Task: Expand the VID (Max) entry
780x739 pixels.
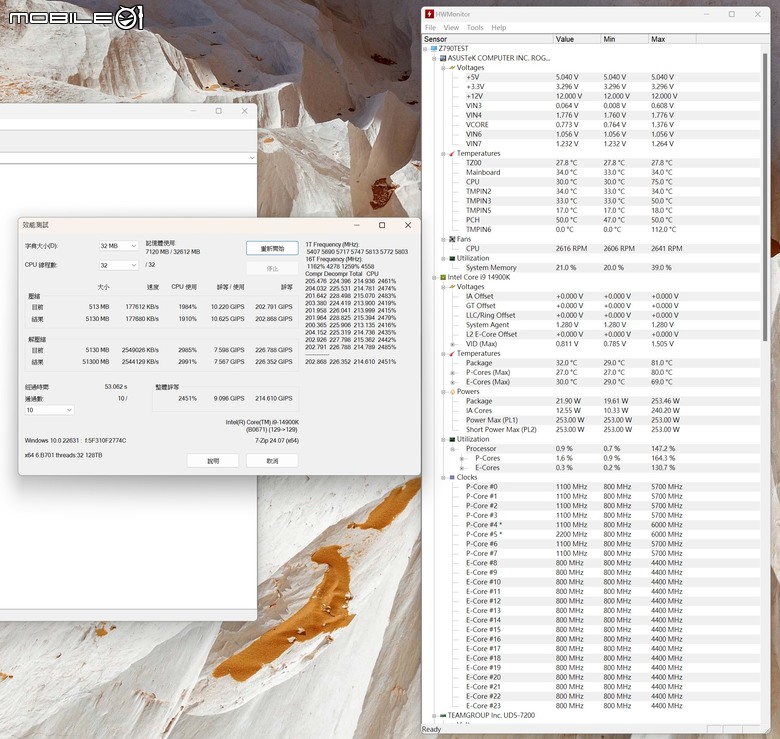Action: point(453,344)
